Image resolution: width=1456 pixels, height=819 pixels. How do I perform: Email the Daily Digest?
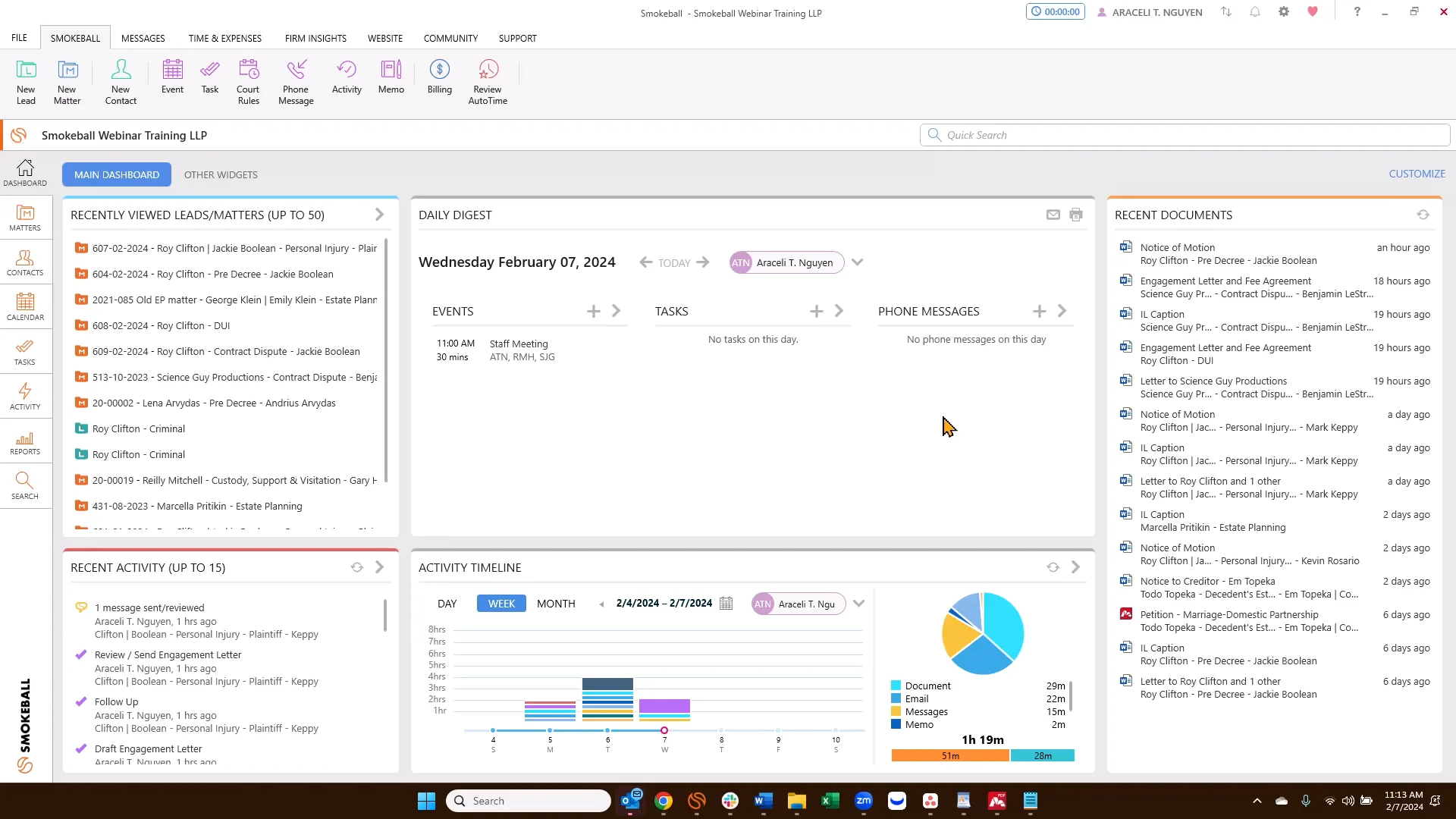click(x=1053, y=215)
